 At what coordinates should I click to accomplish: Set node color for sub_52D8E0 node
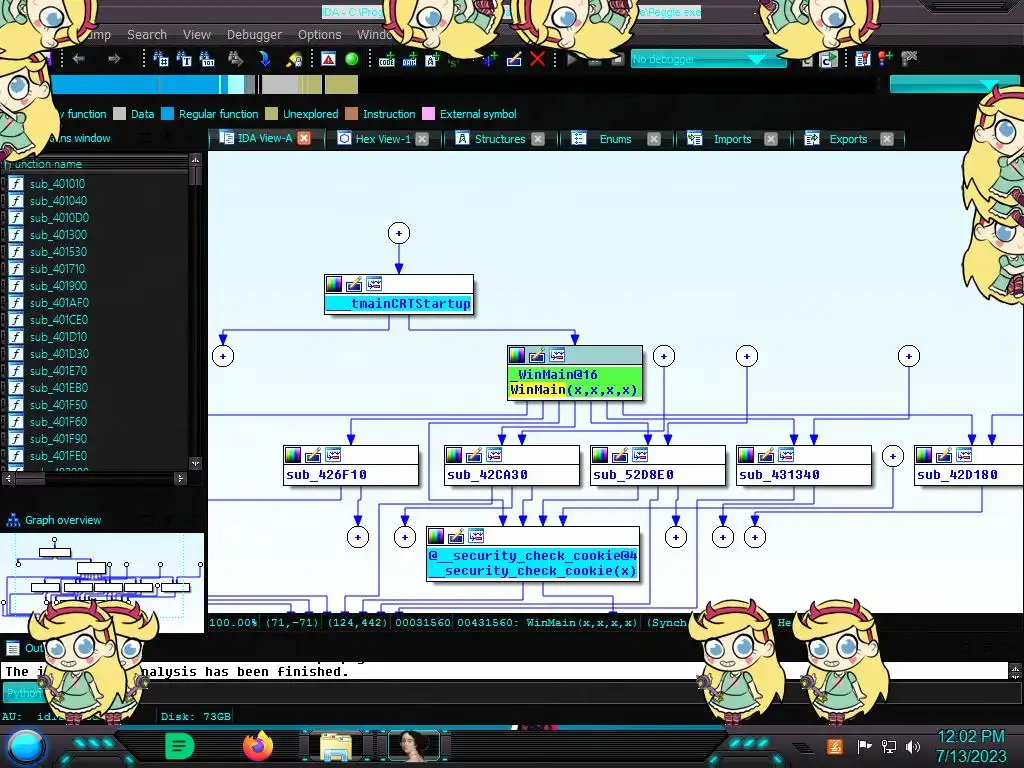[600, 455]
